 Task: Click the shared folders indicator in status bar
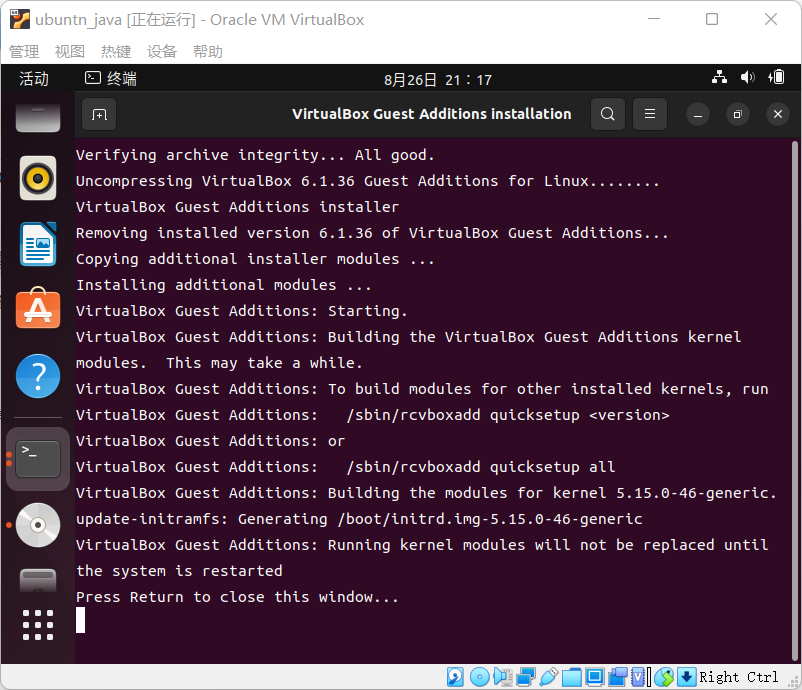coord(572,677)
